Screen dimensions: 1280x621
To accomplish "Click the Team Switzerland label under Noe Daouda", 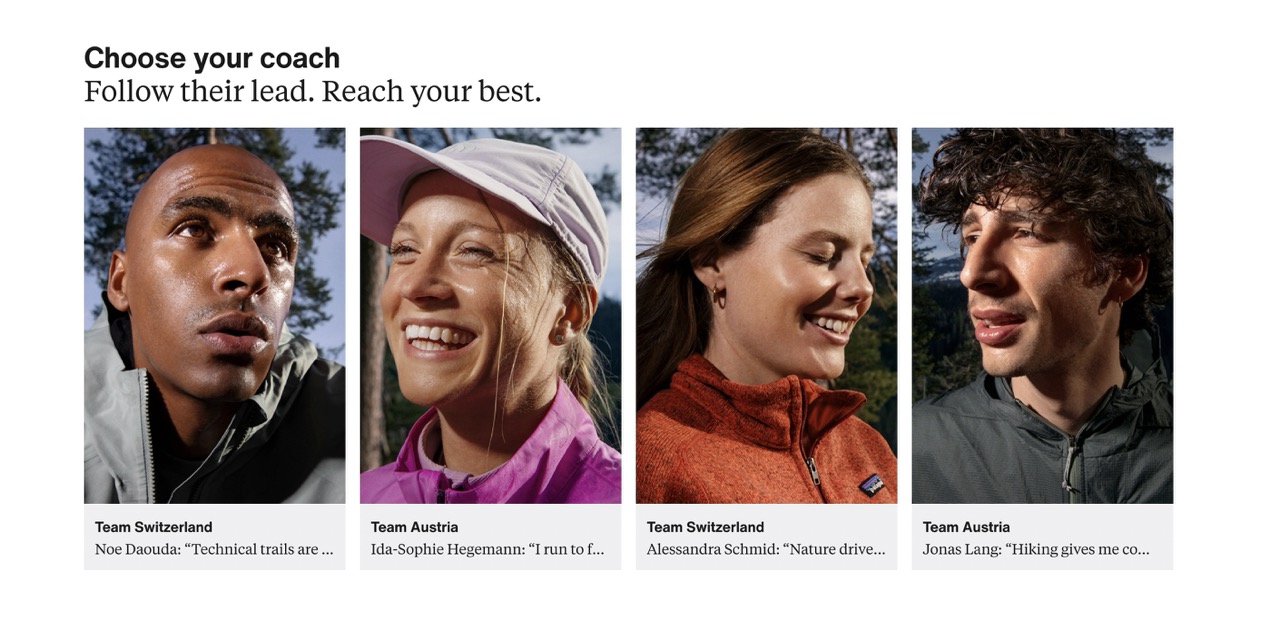I will [154, 527].
